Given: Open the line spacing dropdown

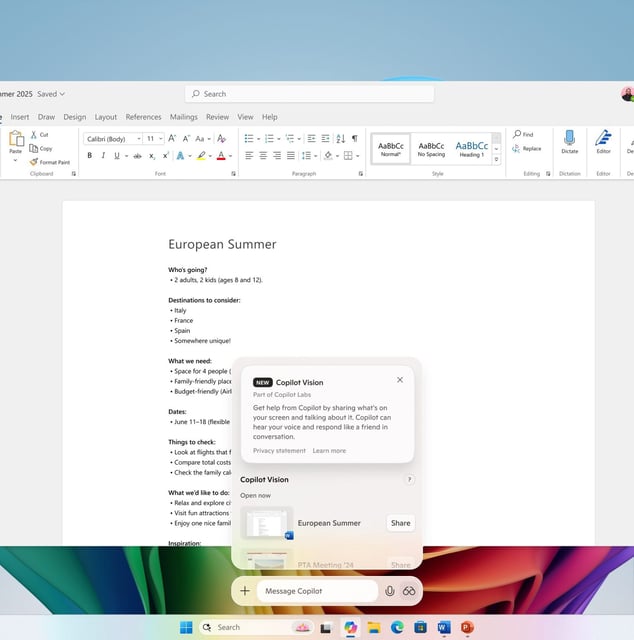Looking at the screenshot, I should click(316, 156).
